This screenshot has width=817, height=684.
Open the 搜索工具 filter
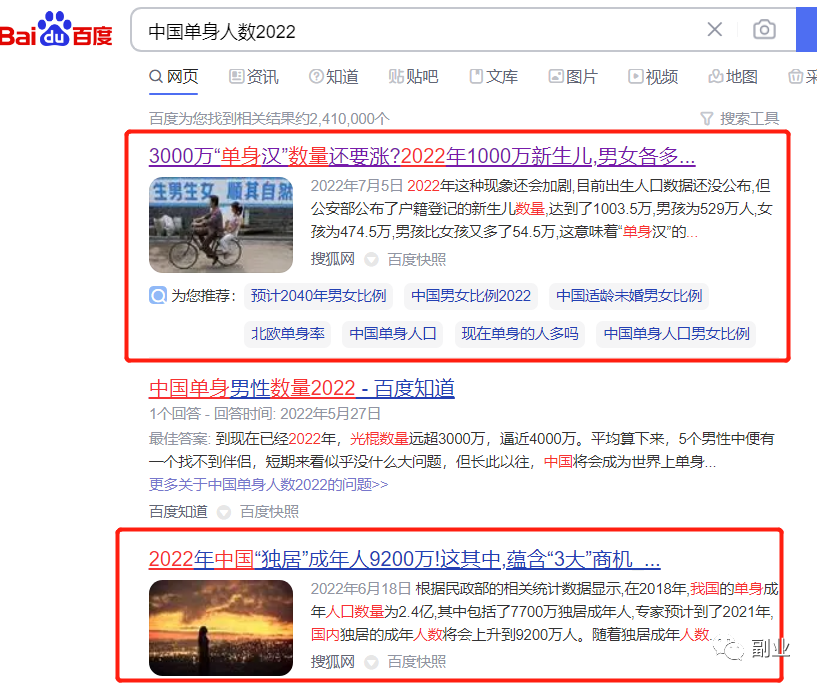739,118
